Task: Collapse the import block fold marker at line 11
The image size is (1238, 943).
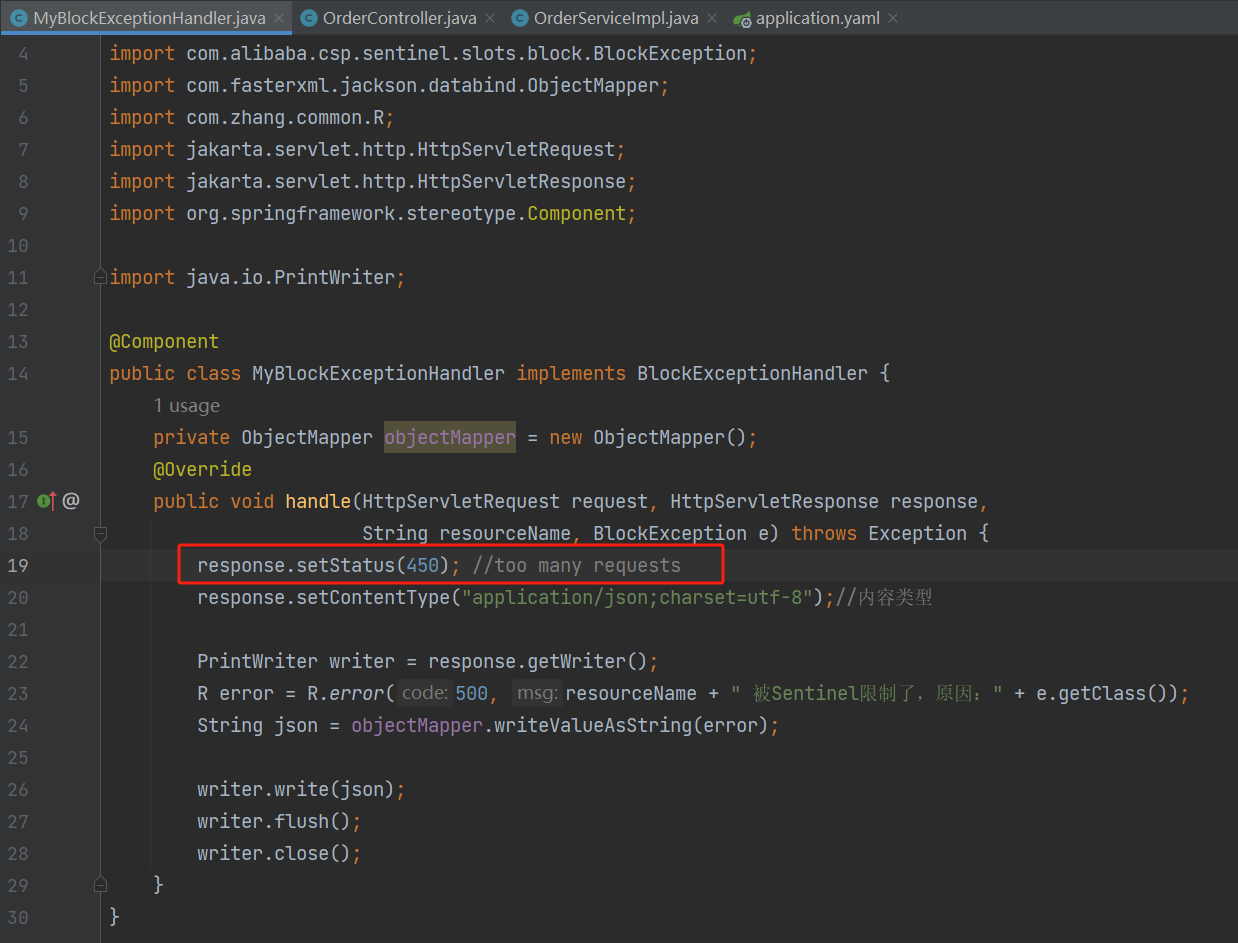Action: coord(100,277)
